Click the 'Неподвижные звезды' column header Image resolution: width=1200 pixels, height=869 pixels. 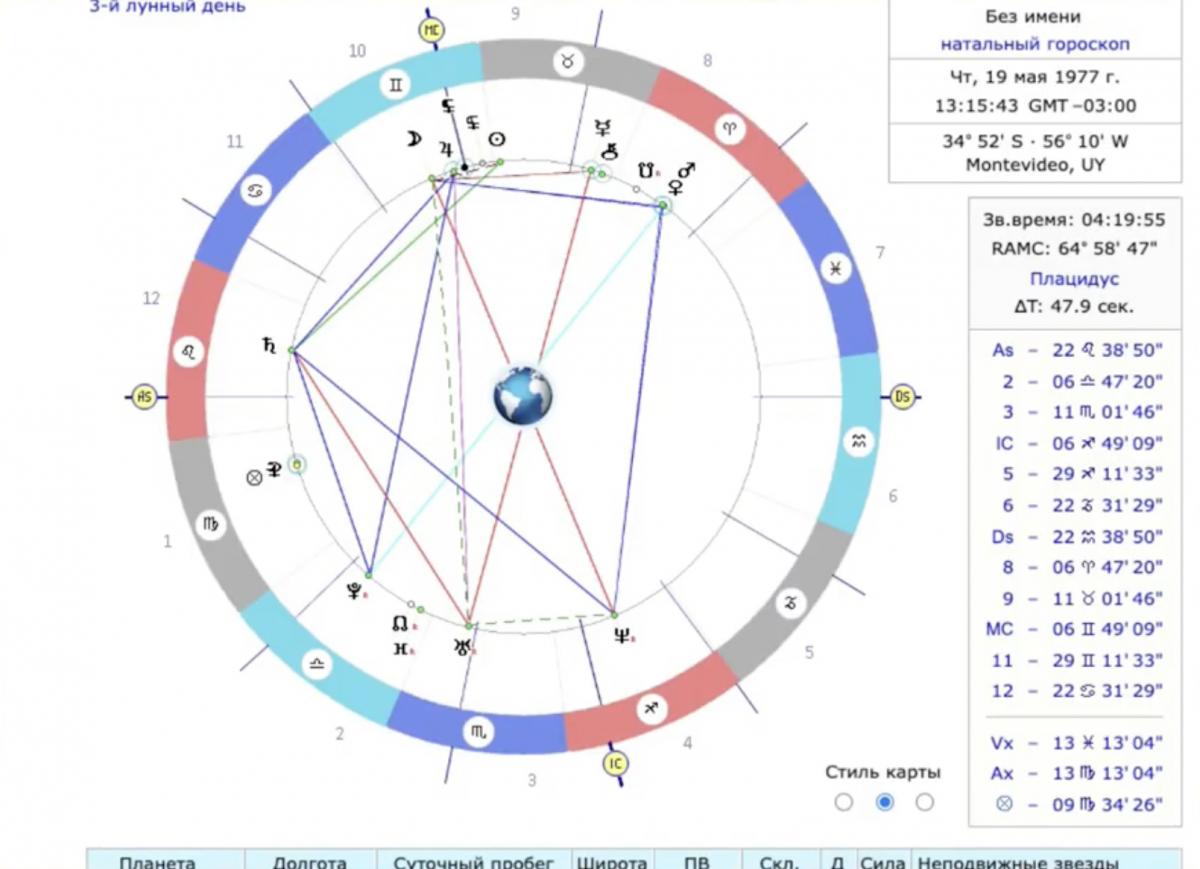1018,863
